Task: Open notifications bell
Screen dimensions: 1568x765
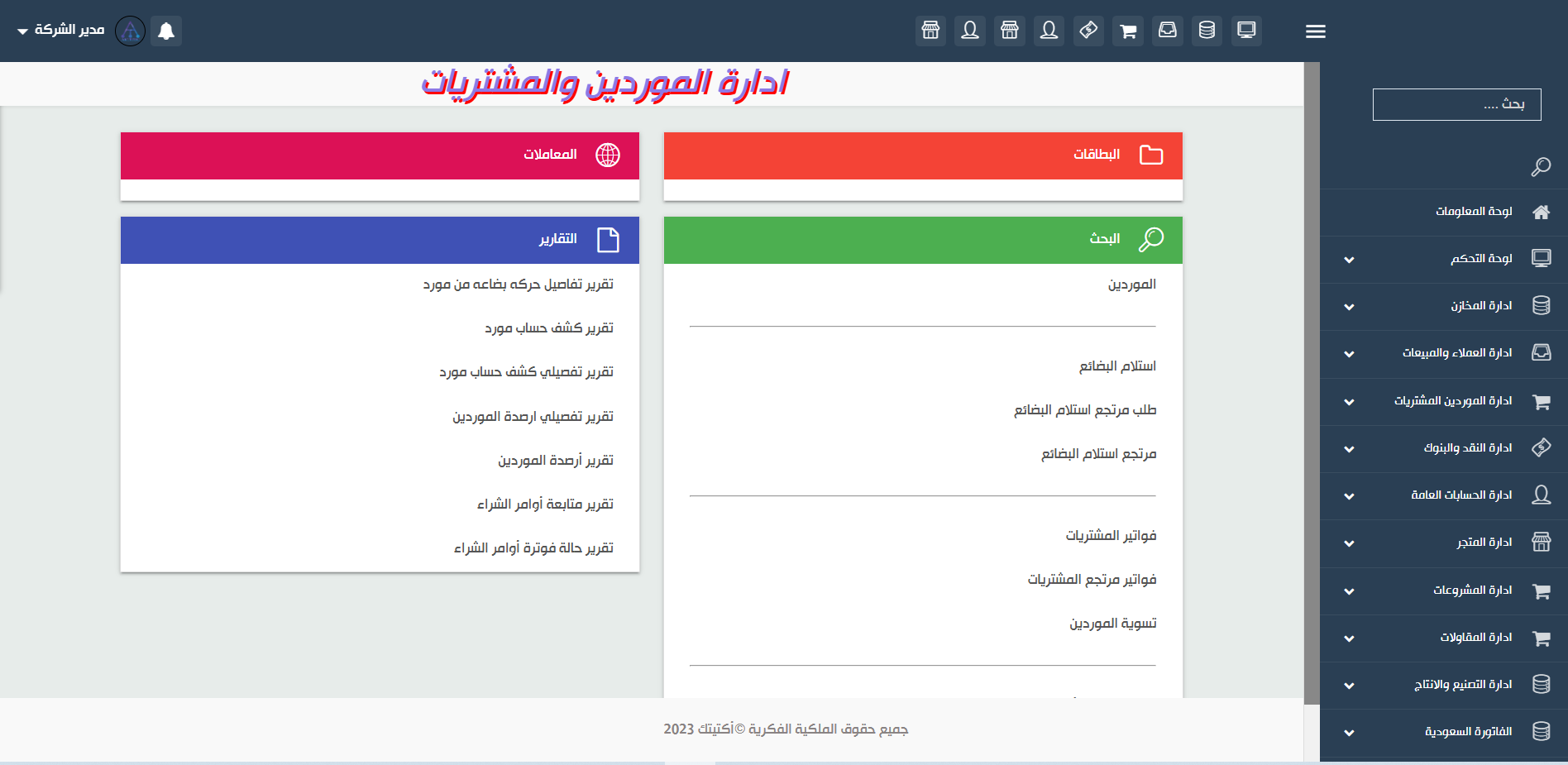Action: coord(166,31)
